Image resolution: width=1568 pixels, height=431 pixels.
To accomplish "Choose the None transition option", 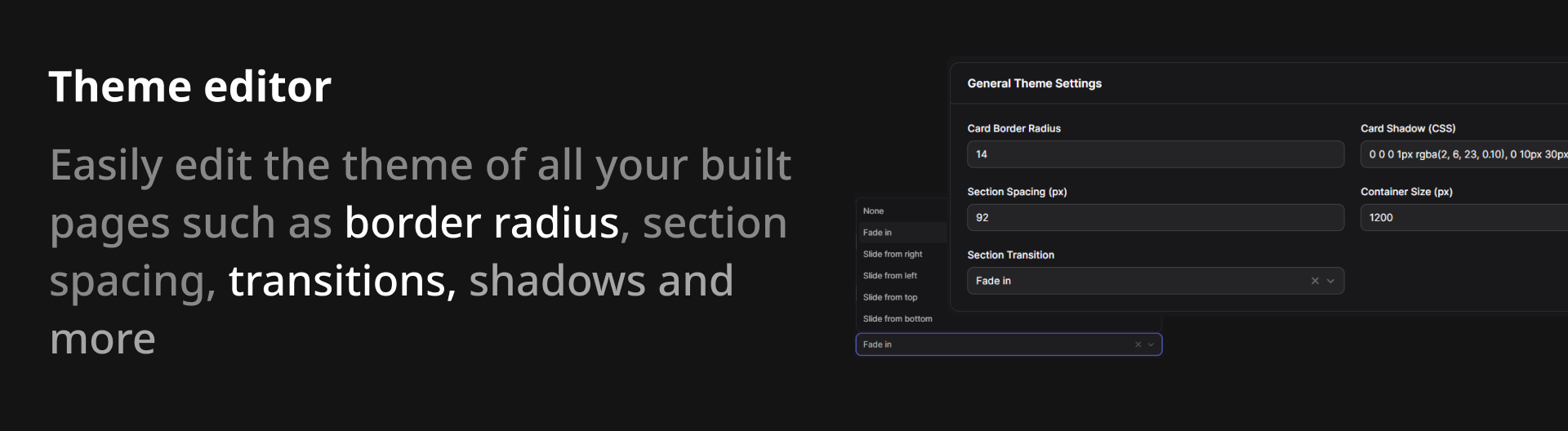I will click(x=873, y=211).
